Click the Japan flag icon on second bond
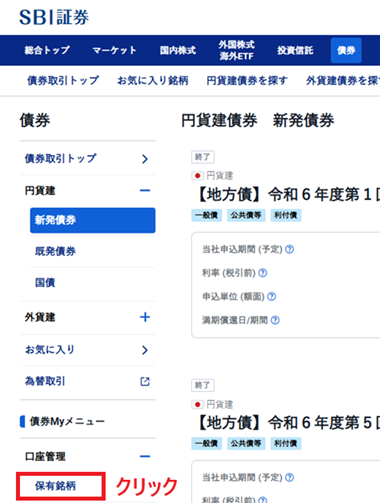Image resolution: width=380 pixels, height=503 pixels. (x=197, y=404)
